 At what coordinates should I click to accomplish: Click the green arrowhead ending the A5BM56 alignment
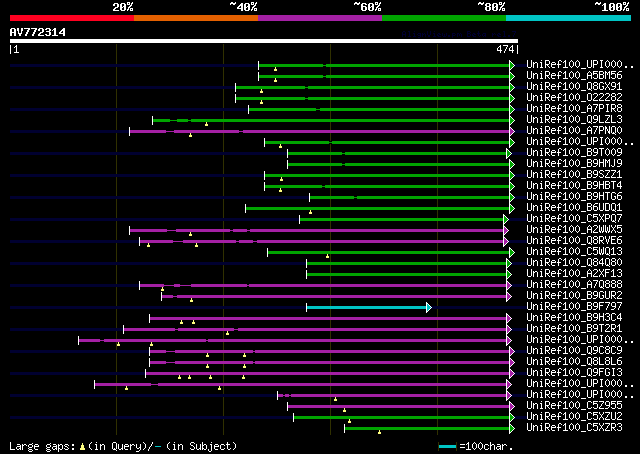[x=512, y=76]
